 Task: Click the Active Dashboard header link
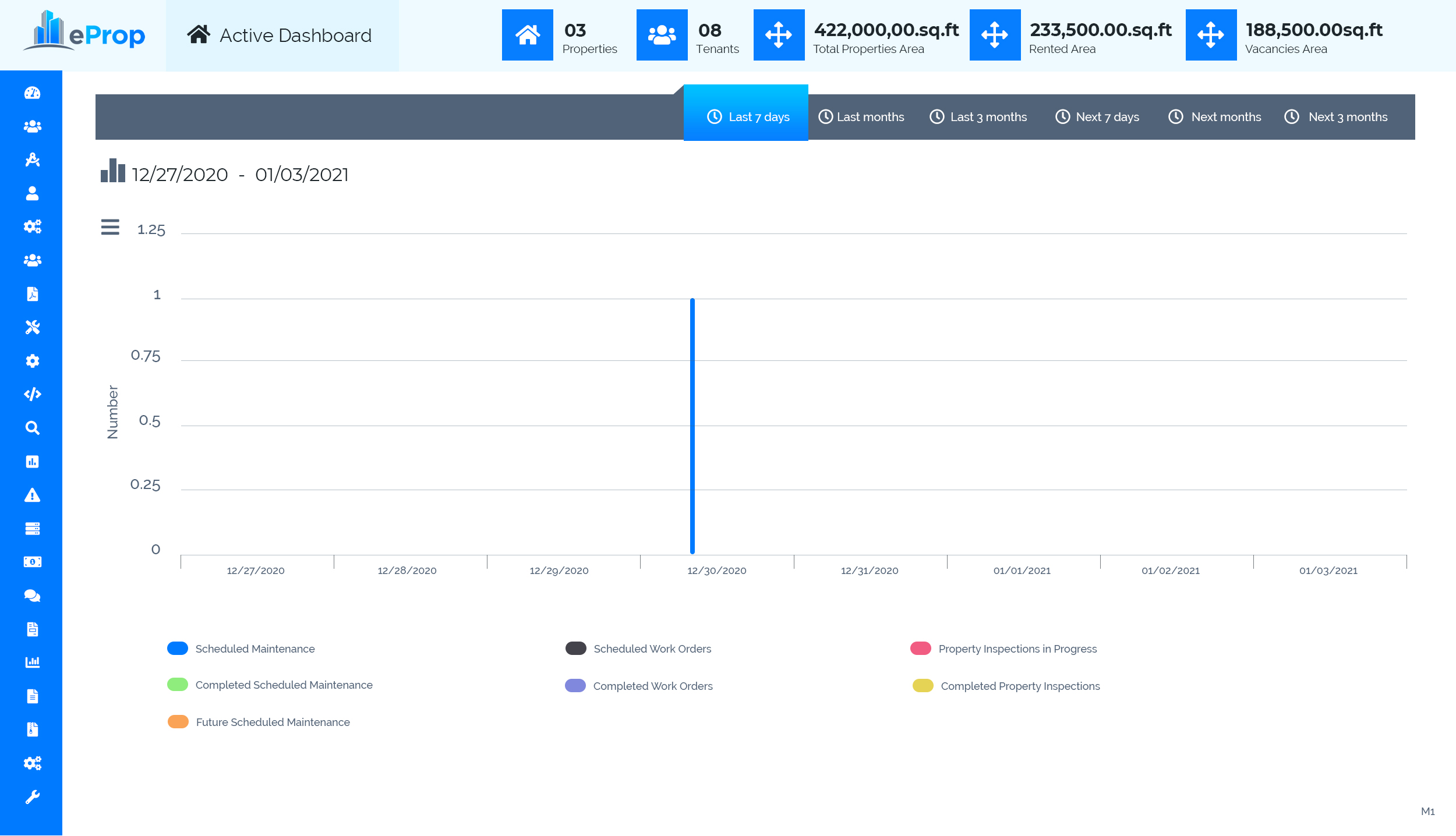point(280,36)
